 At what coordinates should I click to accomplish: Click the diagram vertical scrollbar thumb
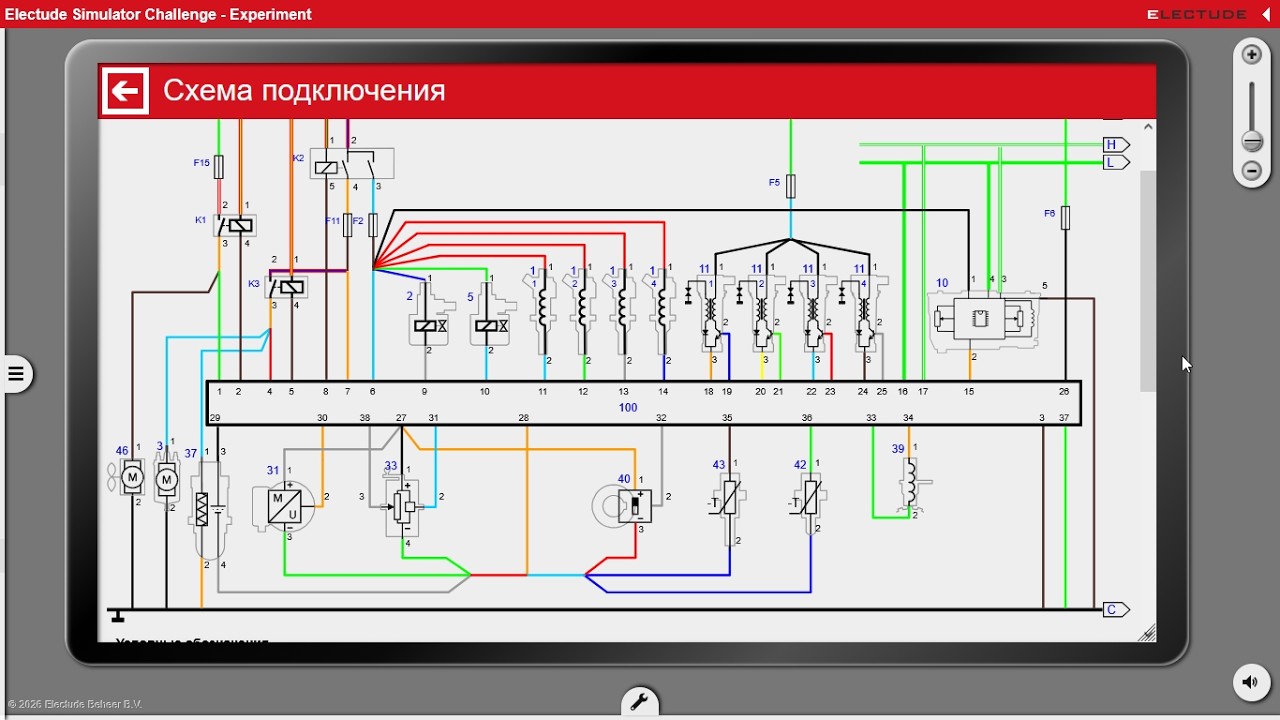coord(1148,281)
